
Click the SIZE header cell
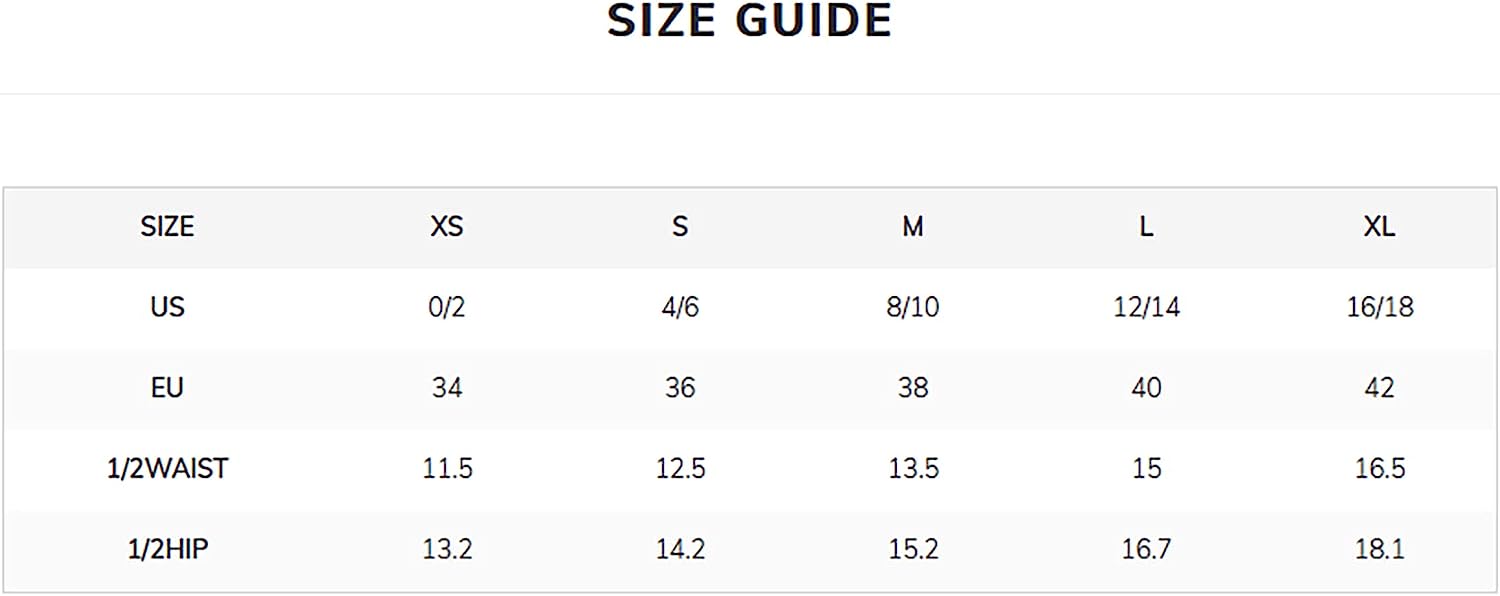(167, 227)
